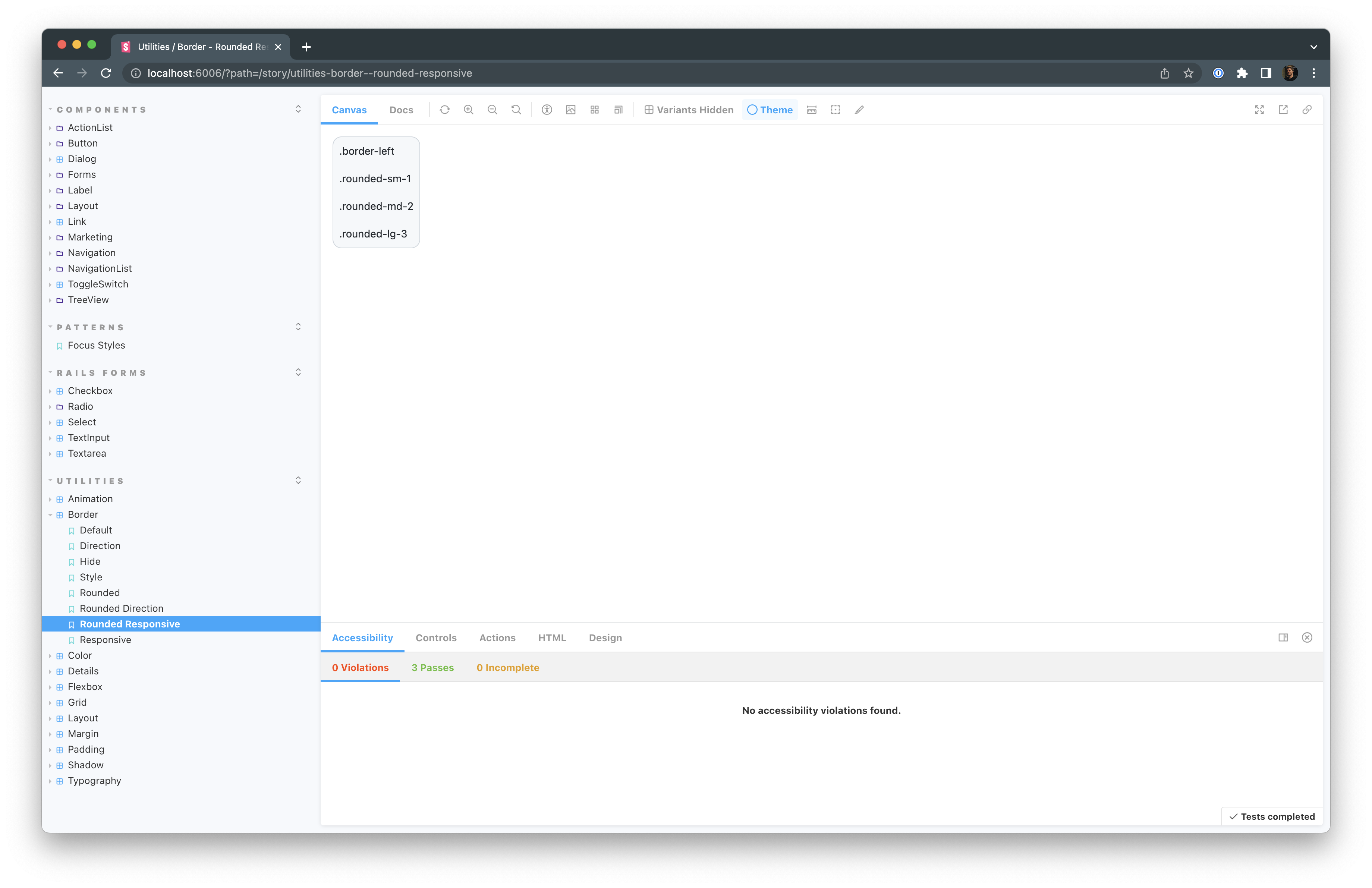This screenshot has width=1372, height=888.
Task: Click the ruler measure tool icon
Action: click(811, 110)
